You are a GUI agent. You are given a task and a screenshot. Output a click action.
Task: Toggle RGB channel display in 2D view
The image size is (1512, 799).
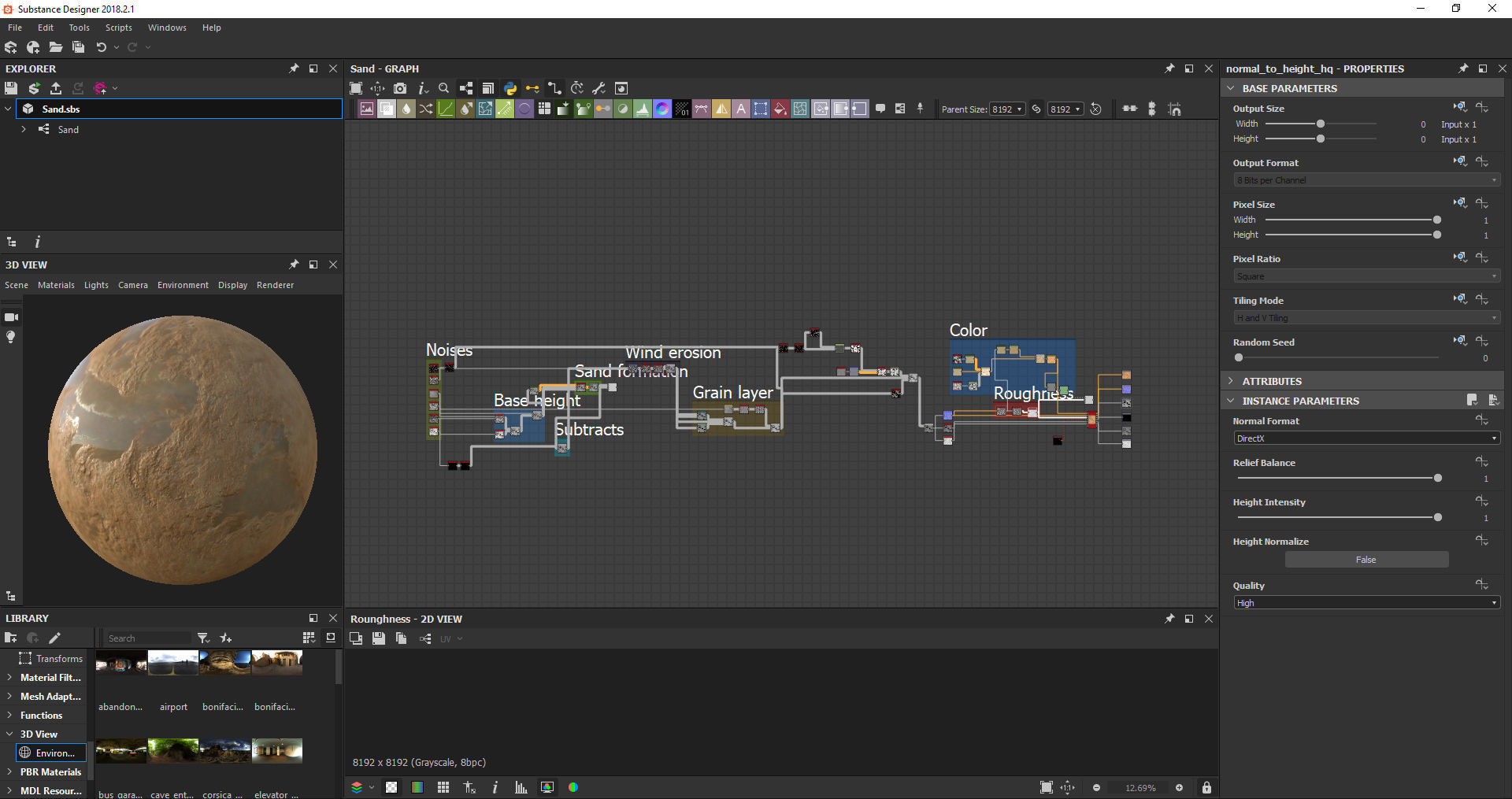(573, 787)
